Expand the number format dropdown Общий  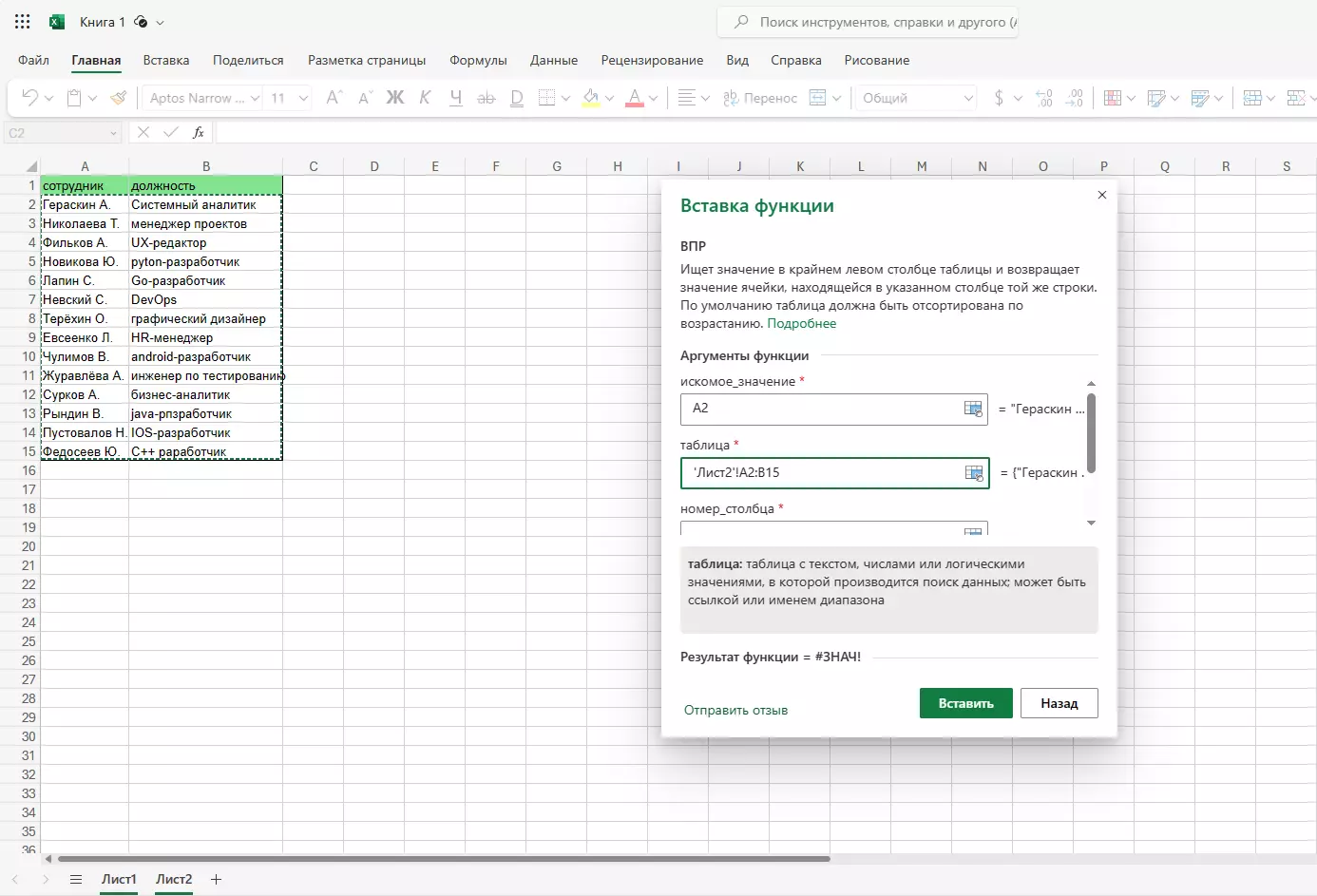coord(968,98)
